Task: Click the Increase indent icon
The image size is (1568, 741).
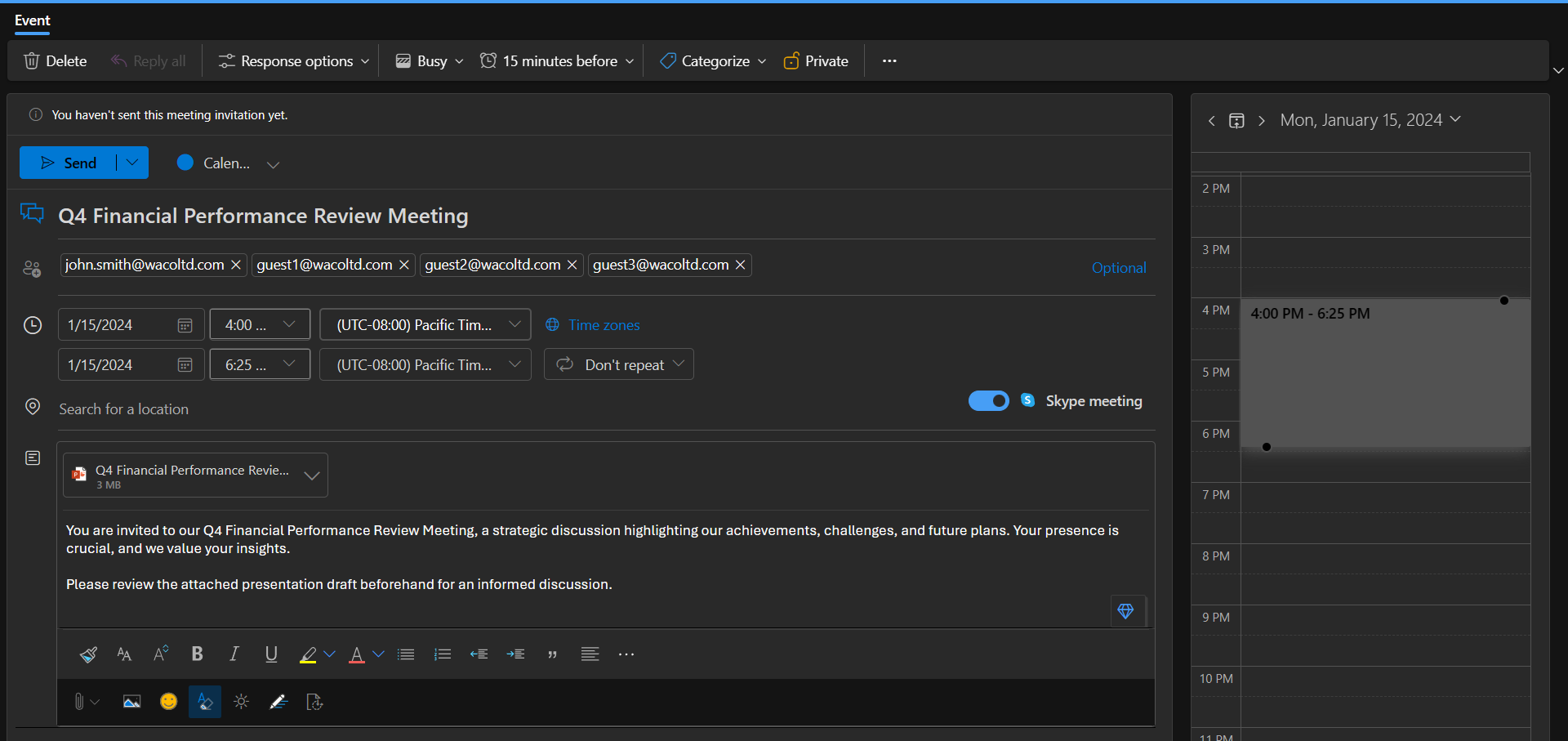Action: (x=516, y=654)
